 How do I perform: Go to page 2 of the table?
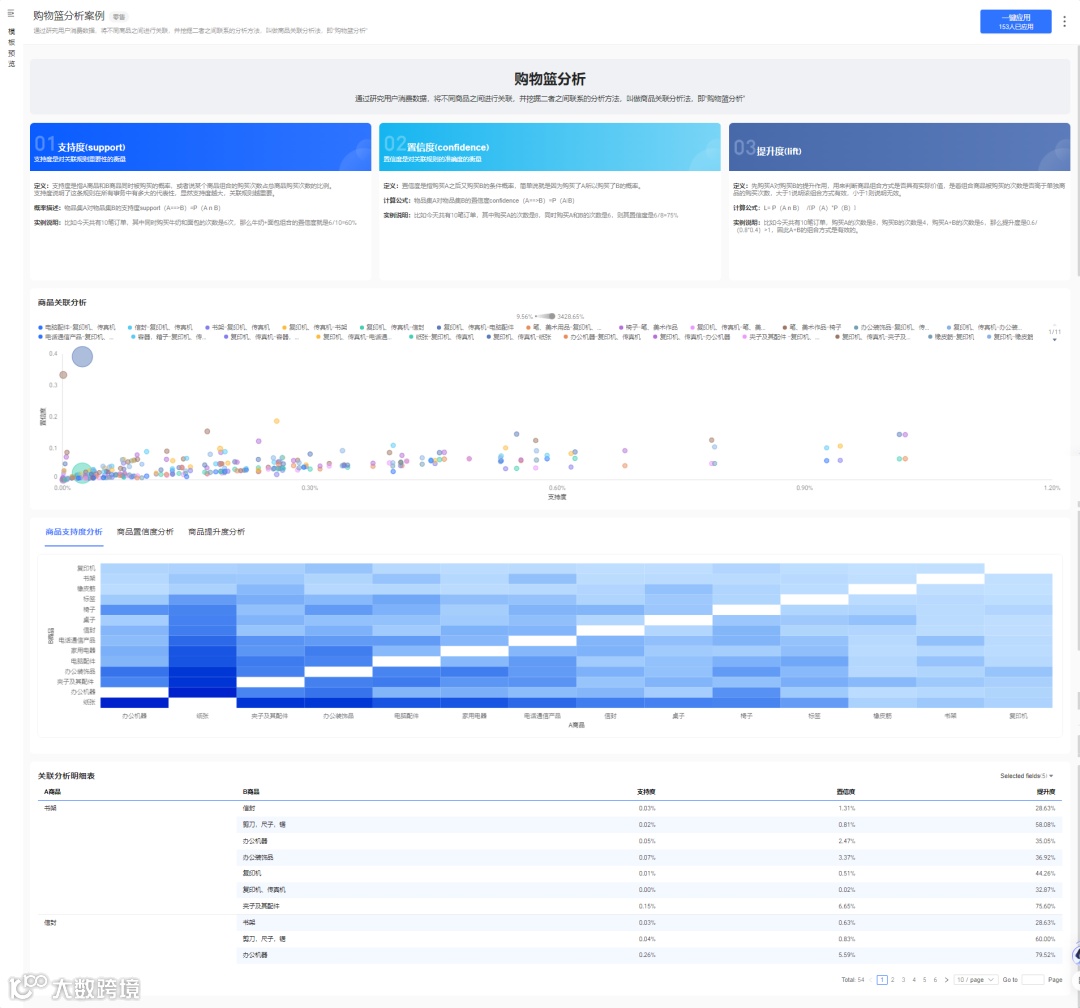(893, 980)
